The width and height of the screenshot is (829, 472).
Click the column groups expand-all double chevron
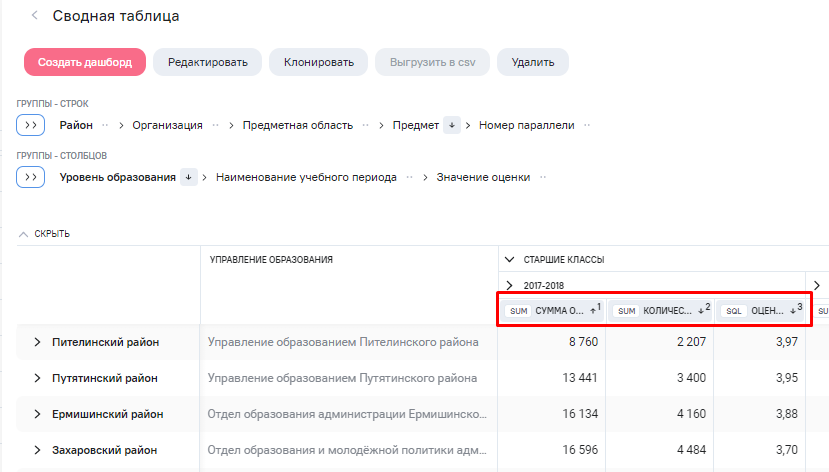(x=30, y=177)
